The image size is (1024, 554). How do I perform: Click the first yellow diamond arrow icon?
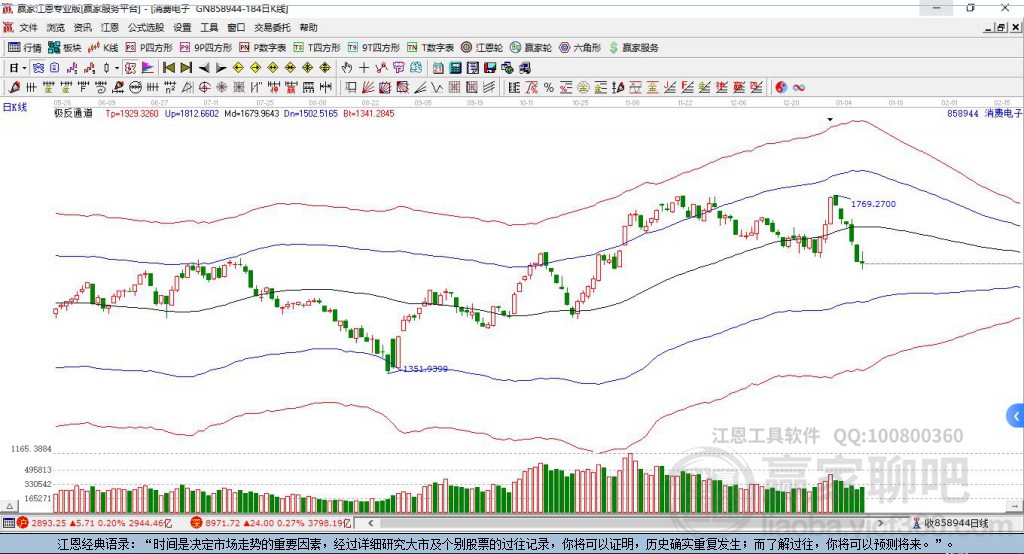[238, 68]
